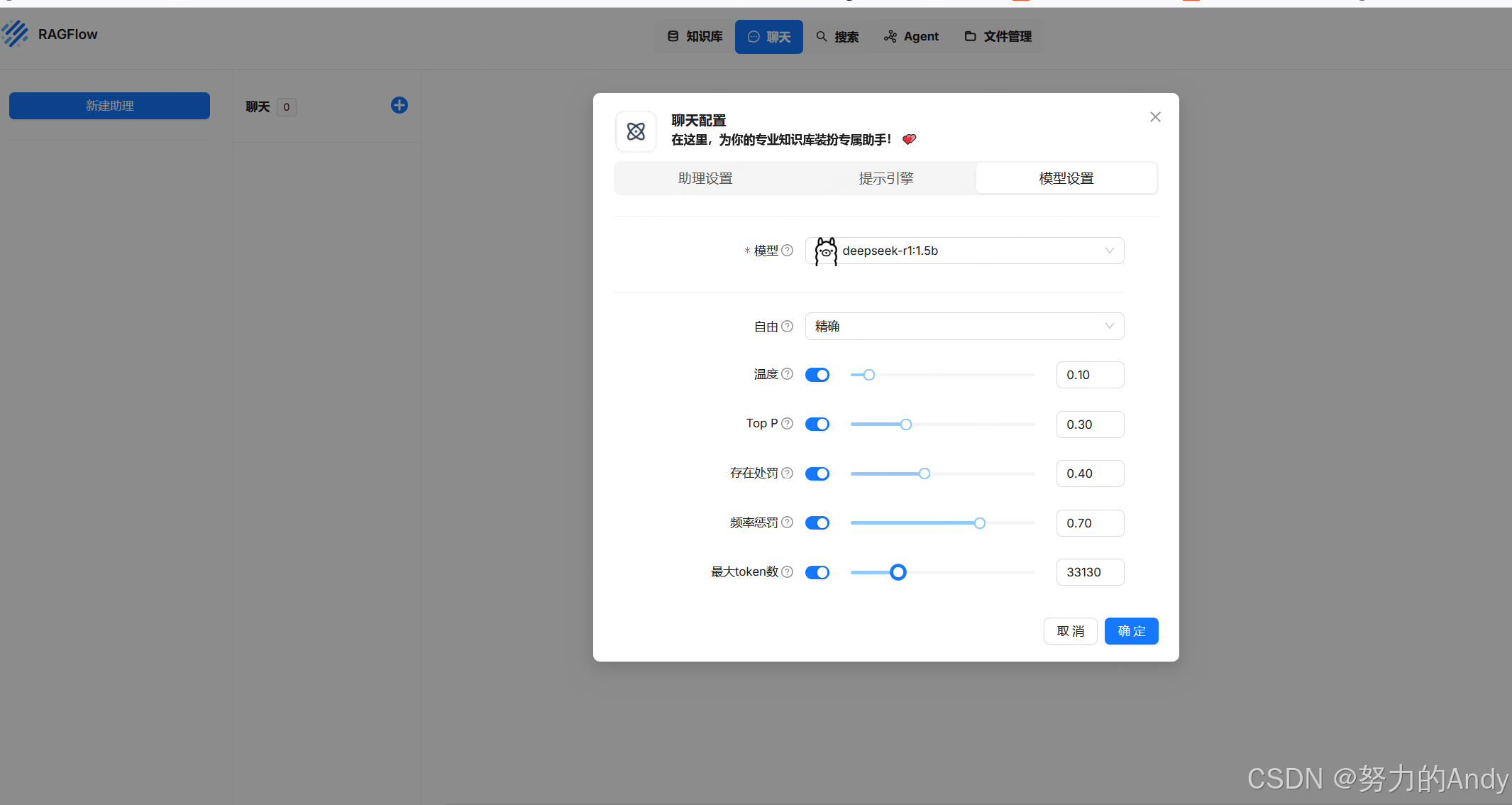
Task: Click the 频率惩罚 slider handle
Action: tap(980, 523)
